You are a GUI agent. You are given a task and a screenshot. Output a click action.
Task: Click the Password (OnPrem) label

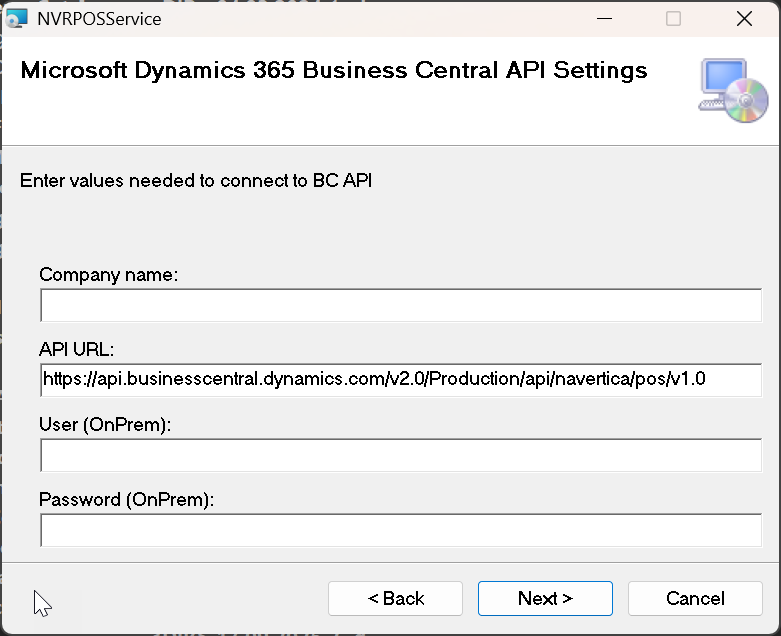(x=127, y=499)
